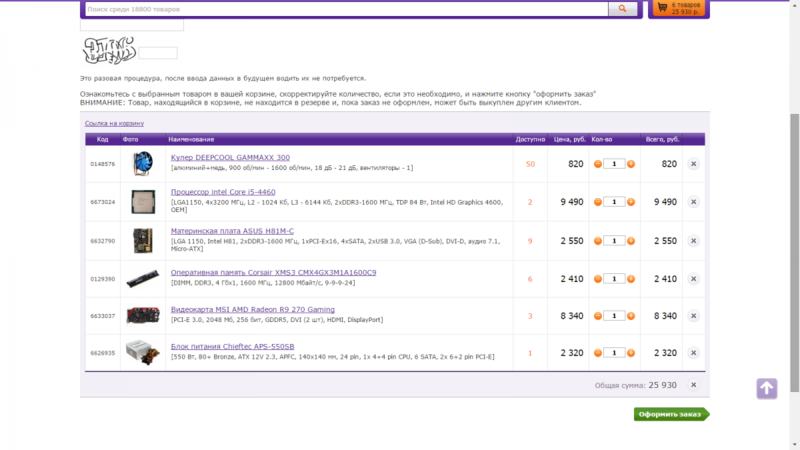800x450 pixels.
Task: Decrease quantity of Corsair XMS3 memory
Action: (x=598, y=279)
